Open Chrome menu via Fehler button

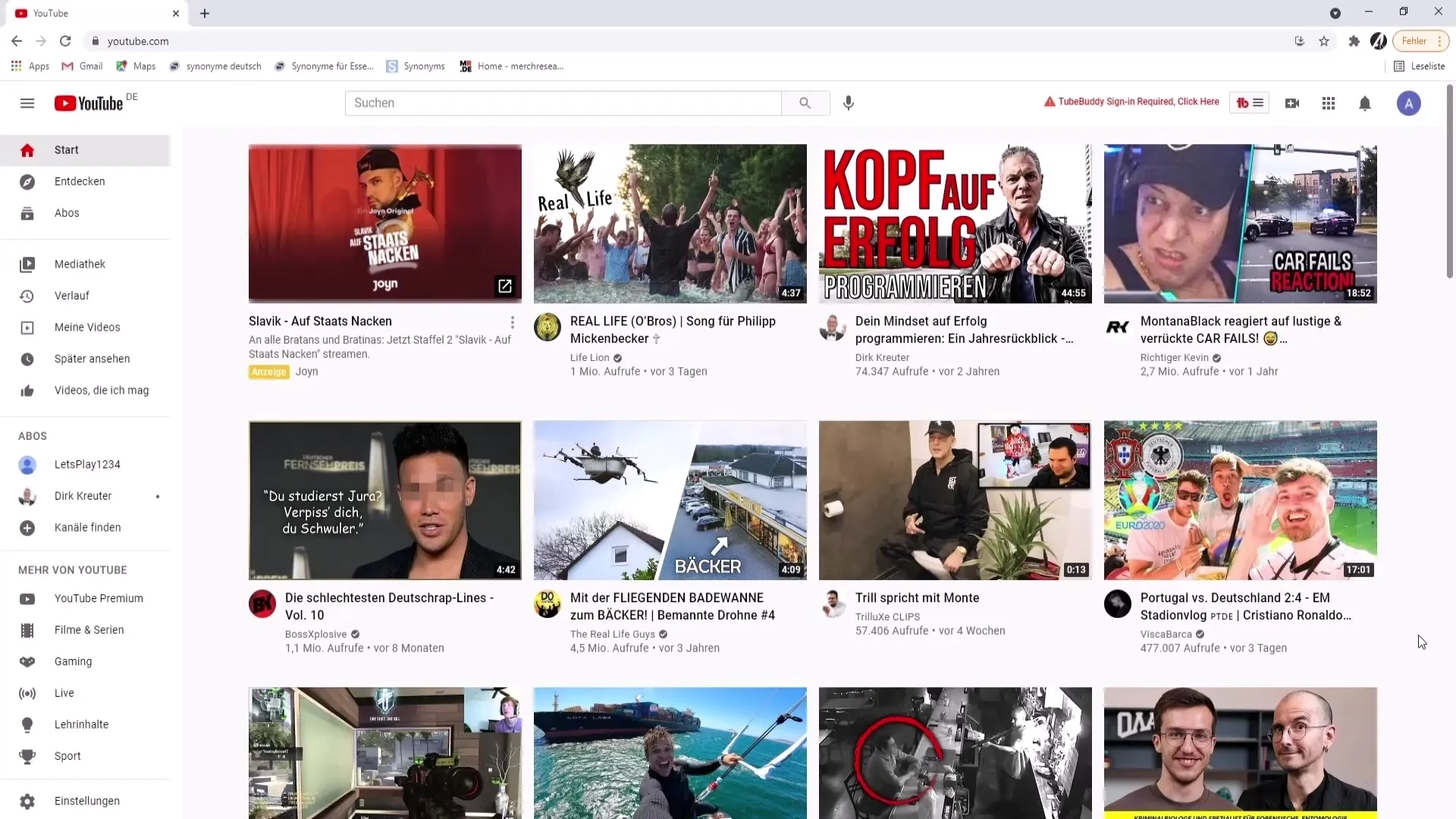point(1420,41)
